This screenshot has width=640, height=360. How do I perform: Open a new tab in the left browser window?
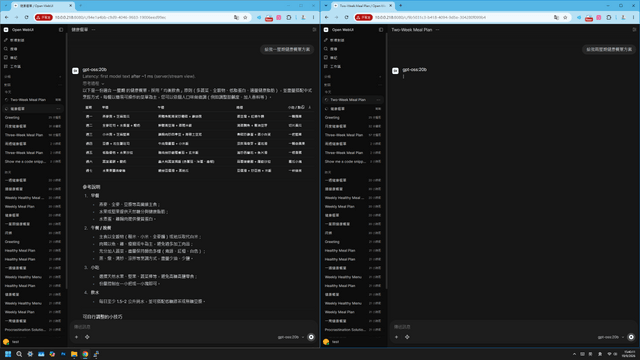[80, 6]
